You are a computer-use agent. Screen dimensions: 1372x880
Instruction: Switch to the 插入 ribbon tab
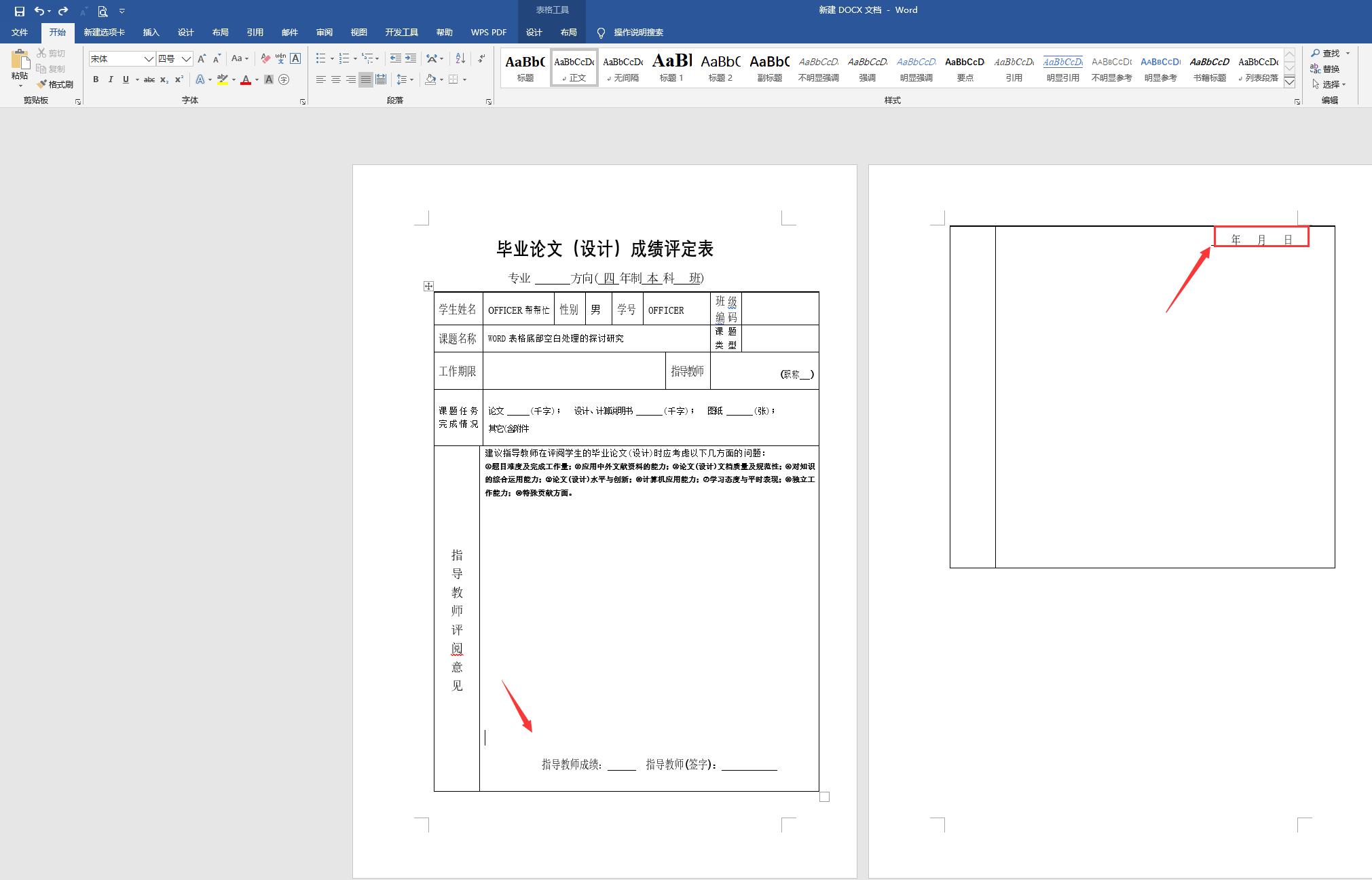(151, 32)
